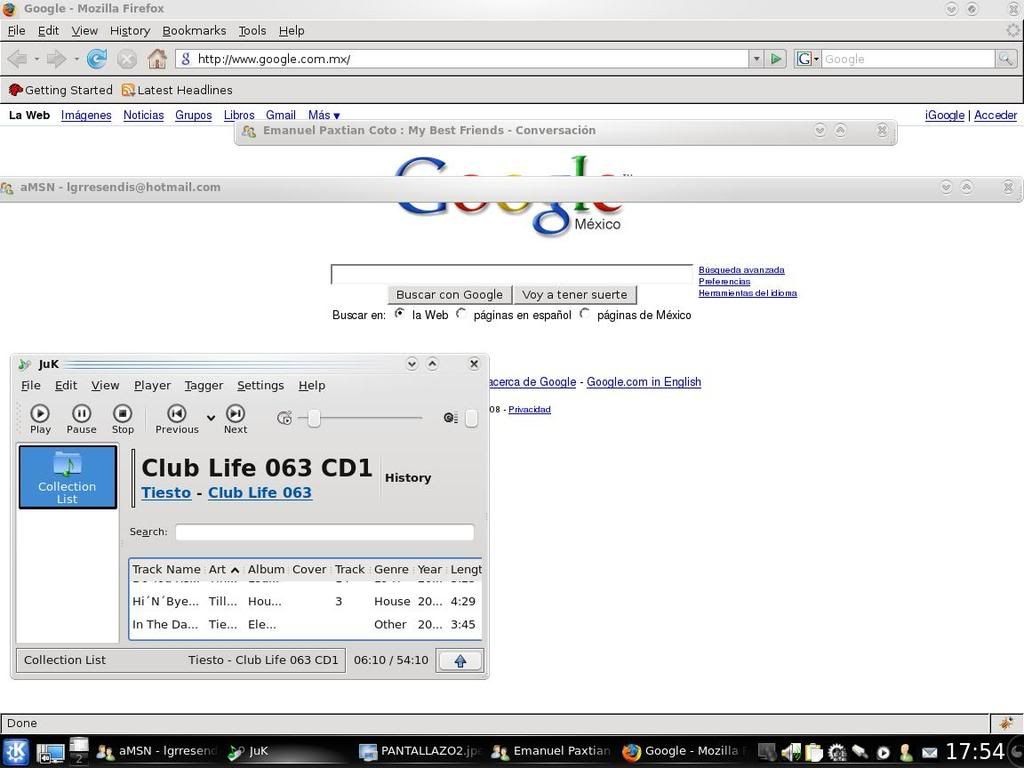The width and height of the screenshot is (1024, 768).
Task: Switch to aMSN taskbar entry
Action: pyautogui.click(x=156, y=752)
